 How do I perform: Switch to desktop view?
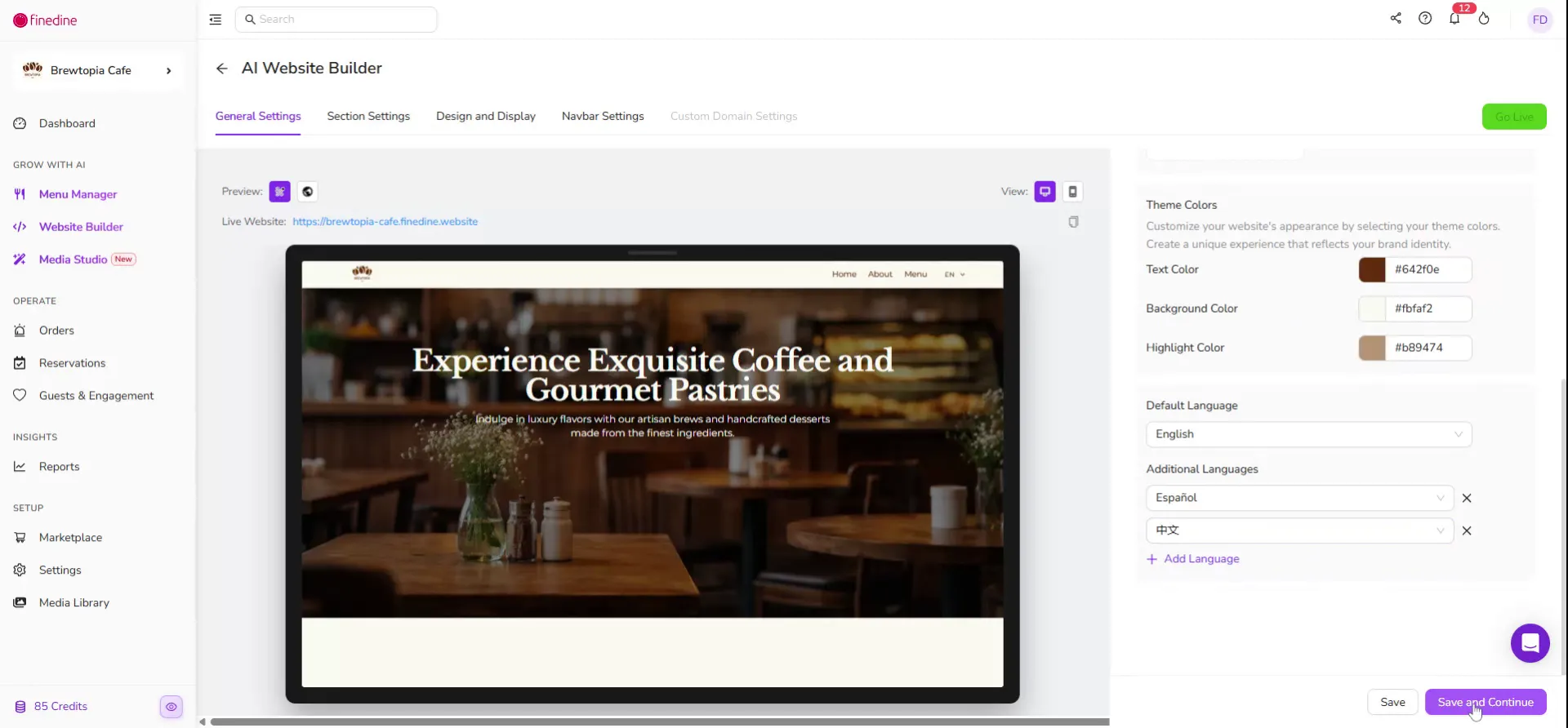pos(1045,192)
